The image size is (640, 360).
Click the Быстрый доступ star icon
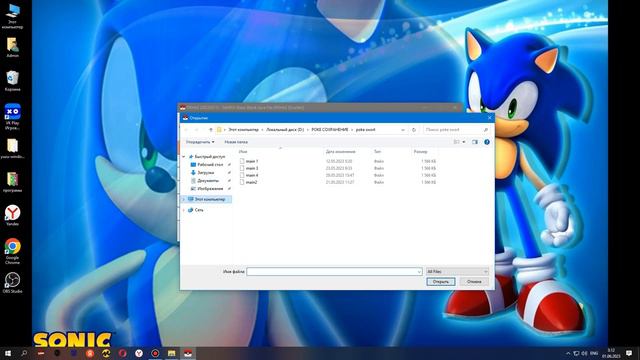191,157
